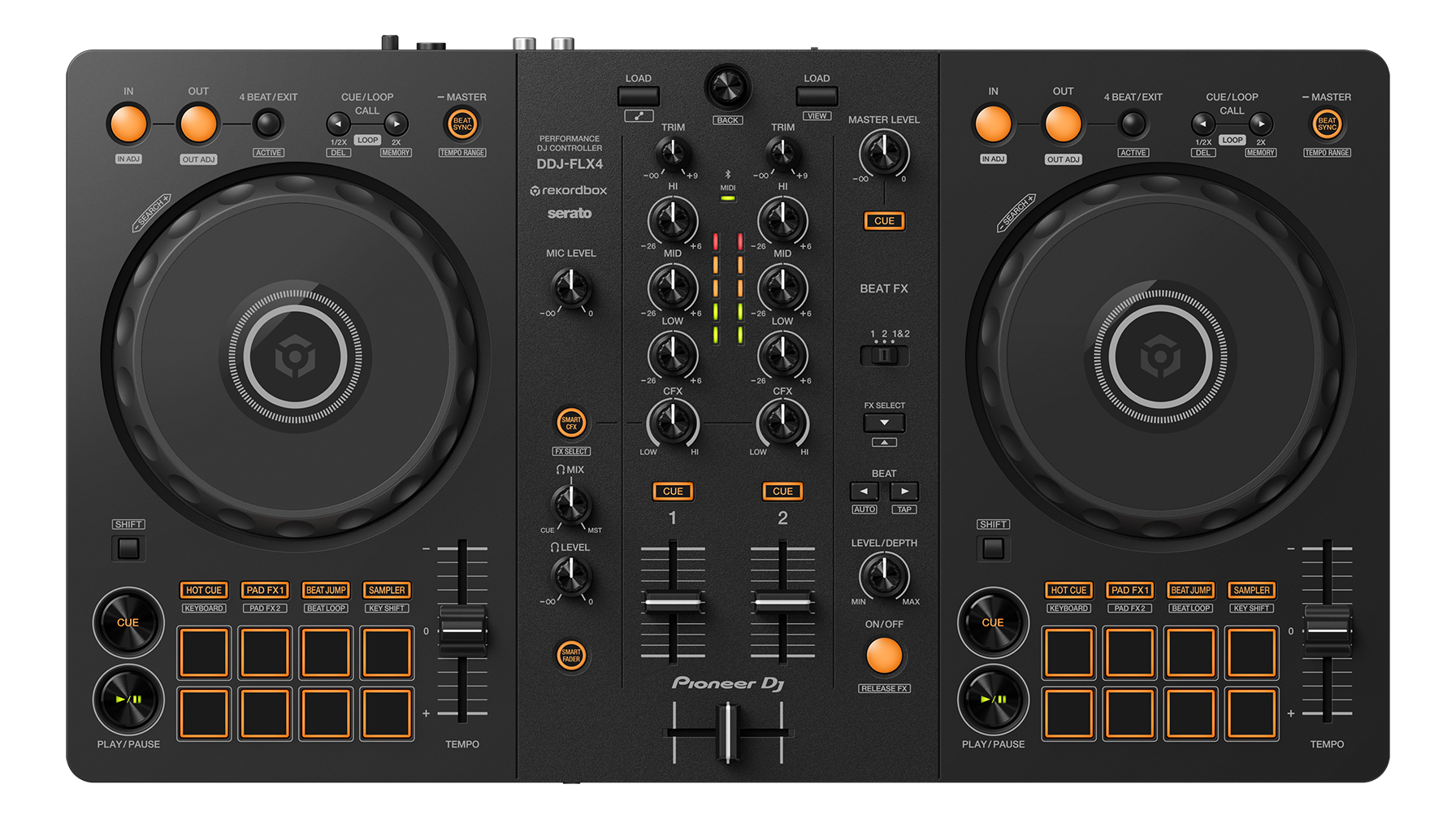Set loop IN point on right deck

[x=993, y=124]
